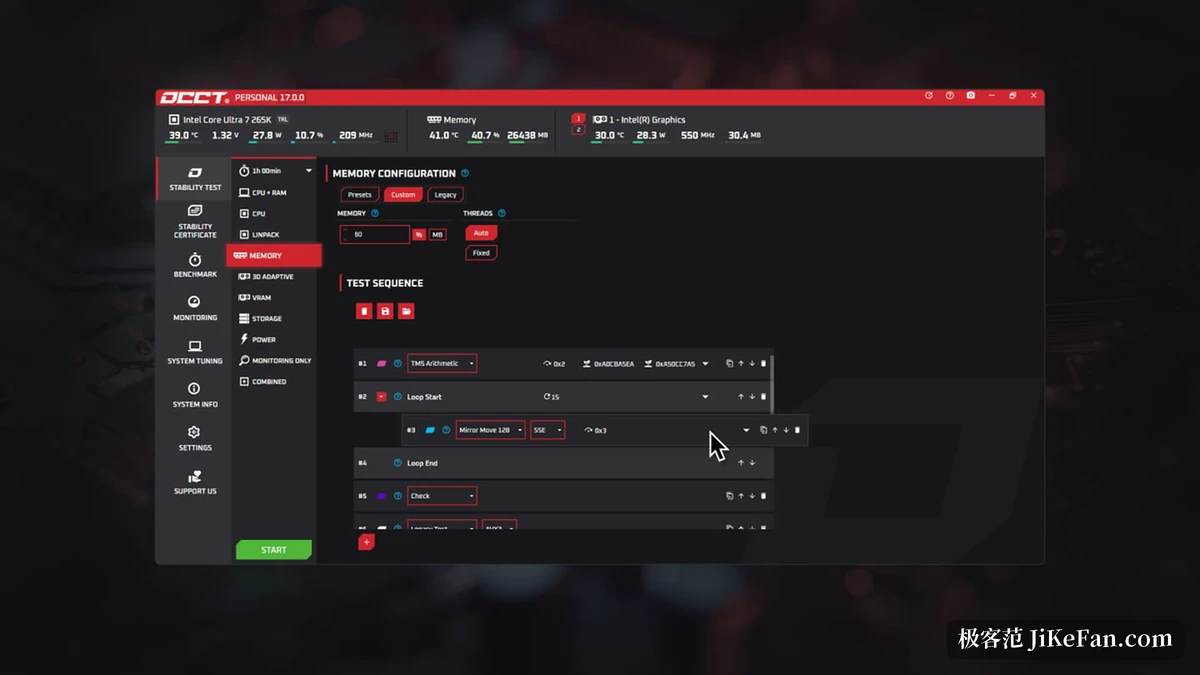Open the Settings section

(195, 438)
